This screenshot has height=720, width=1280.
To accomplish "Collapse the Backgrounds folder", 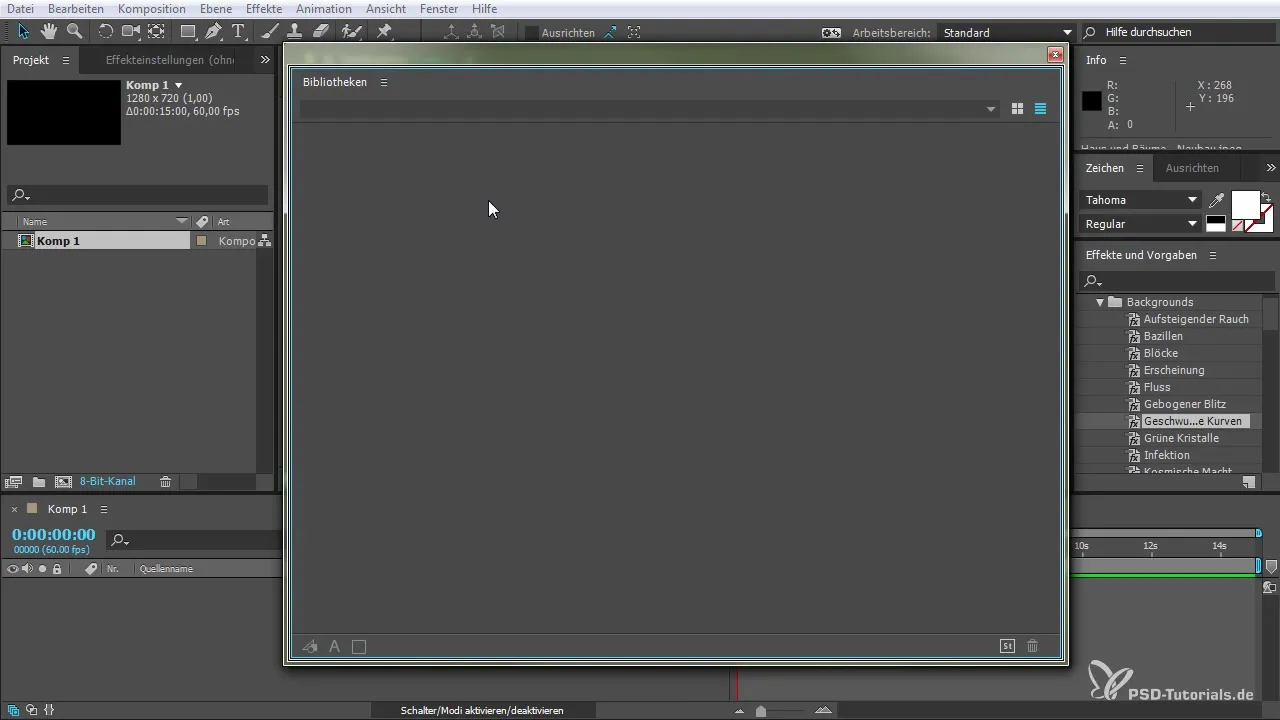I will pyautogui.click(x=1100, y=302).
